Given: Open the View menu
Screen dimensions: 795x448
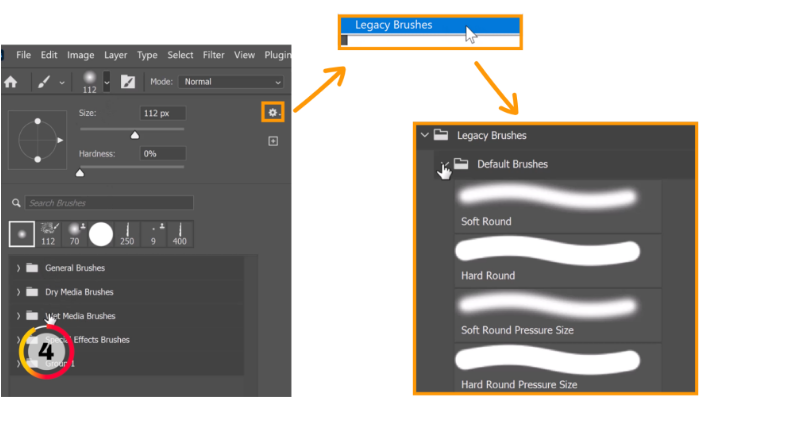Looking at the screenshot, I should (244, 55).
